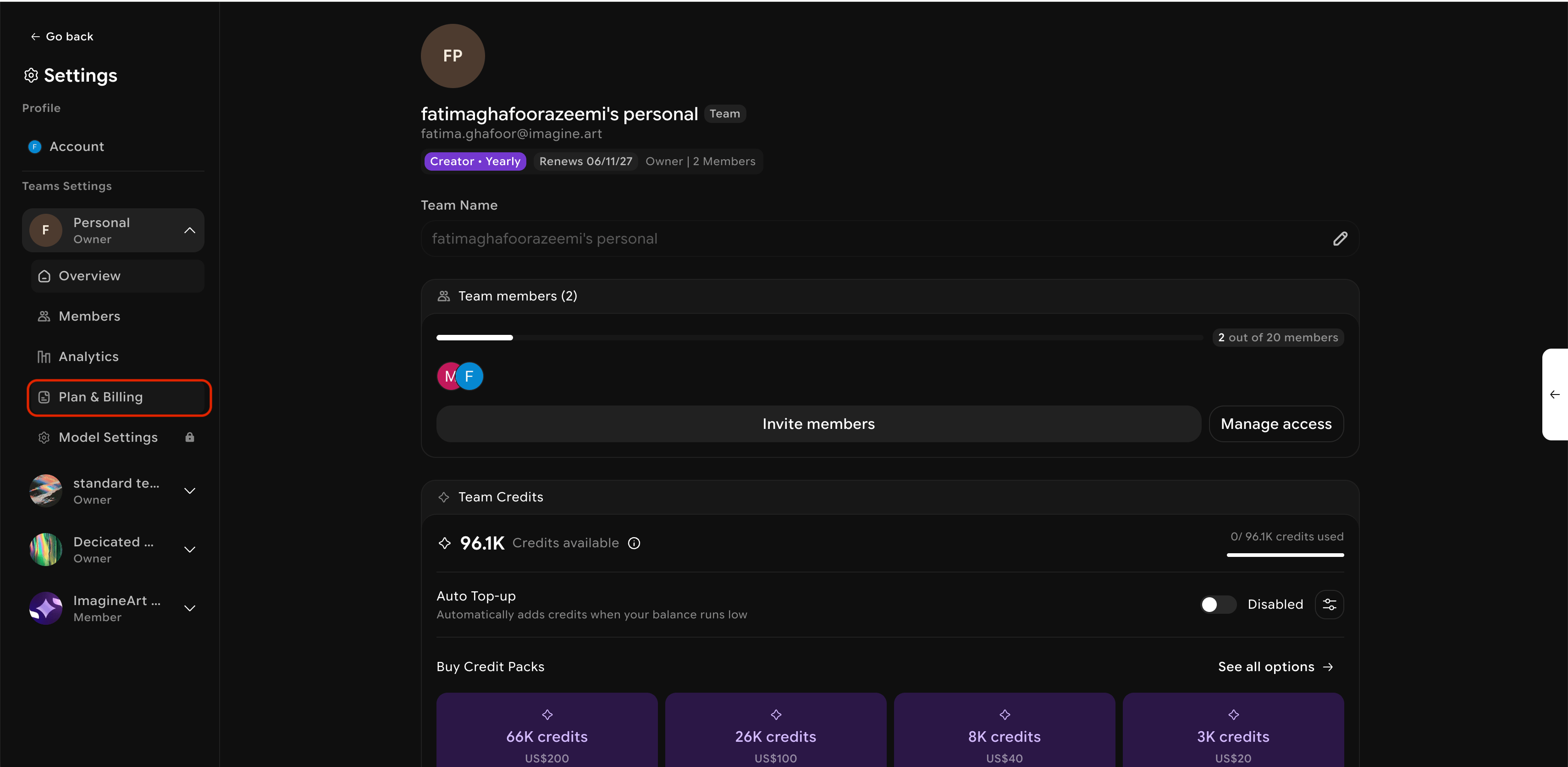Click the Decicated team thumbnail image
The height and width of the screenshot is (767, 1568).
coord(46,550)
